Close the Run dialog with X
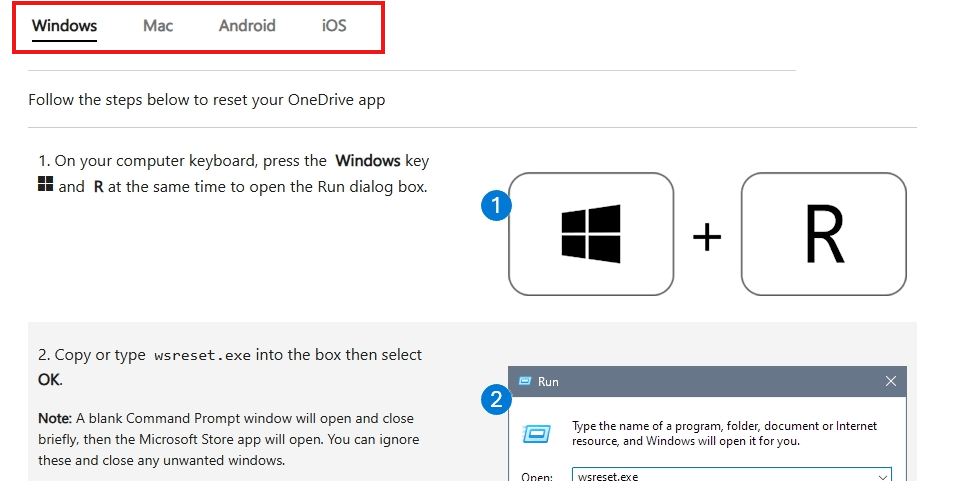Screen dimensions: 956x481 [890, 381]
